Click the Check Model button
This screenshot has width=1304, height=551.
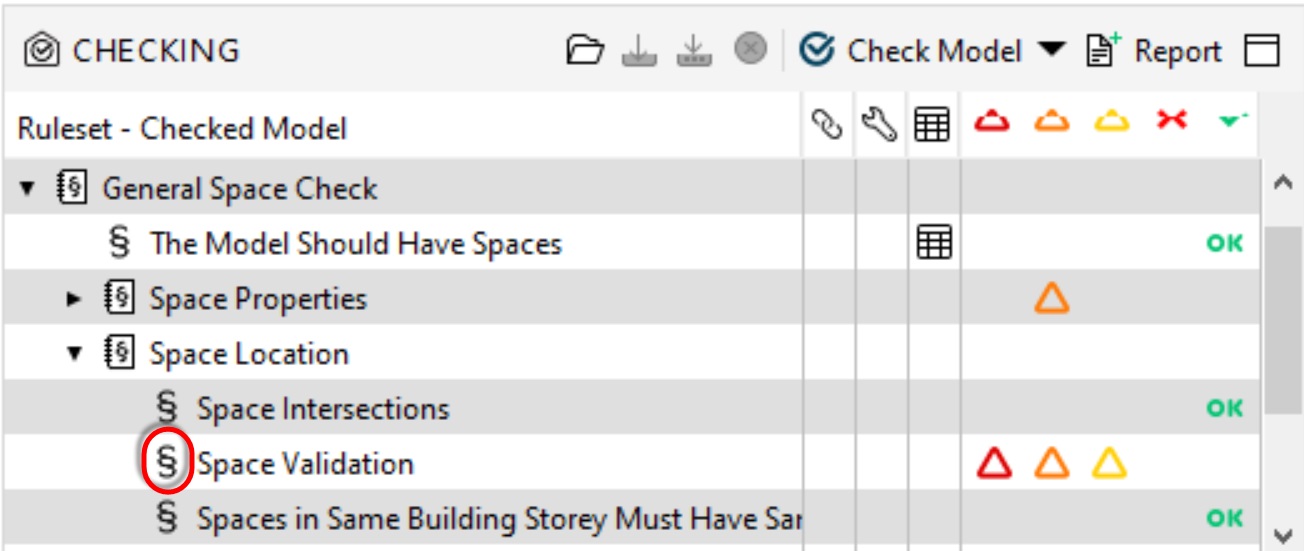coord(915,50)
